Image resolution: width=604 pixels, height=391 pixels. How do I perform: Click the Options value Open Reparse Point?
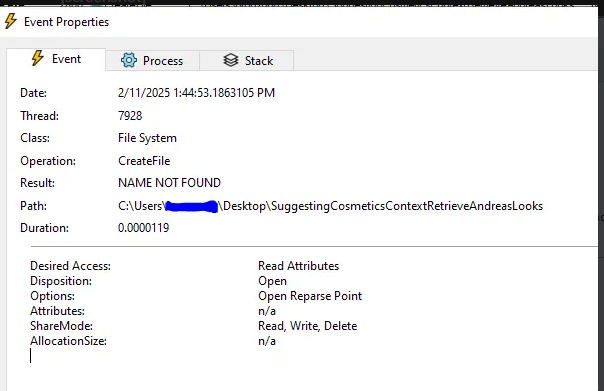pos(310,296)
